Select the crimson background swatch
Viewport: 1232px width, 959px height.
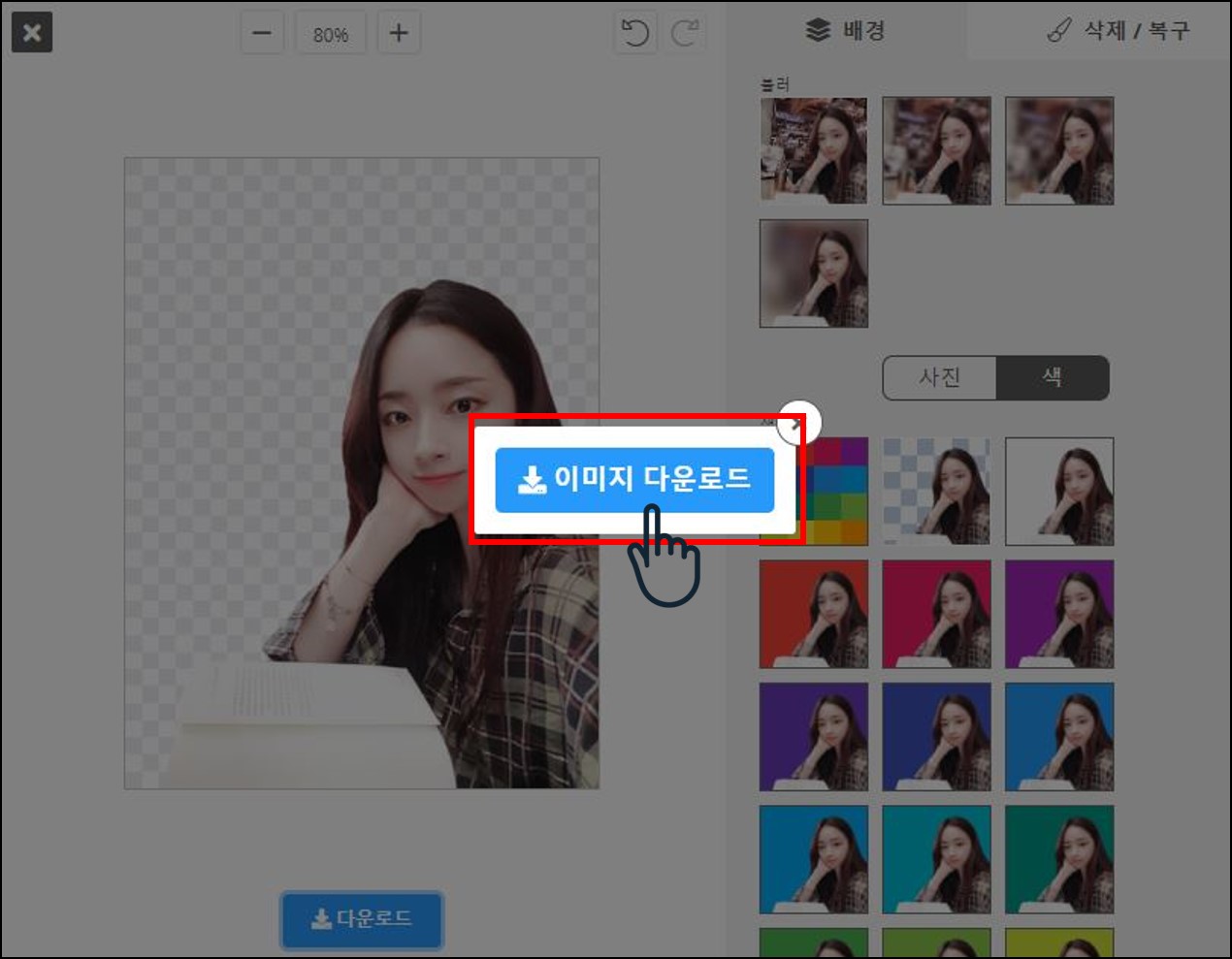[x=936, y=614]
